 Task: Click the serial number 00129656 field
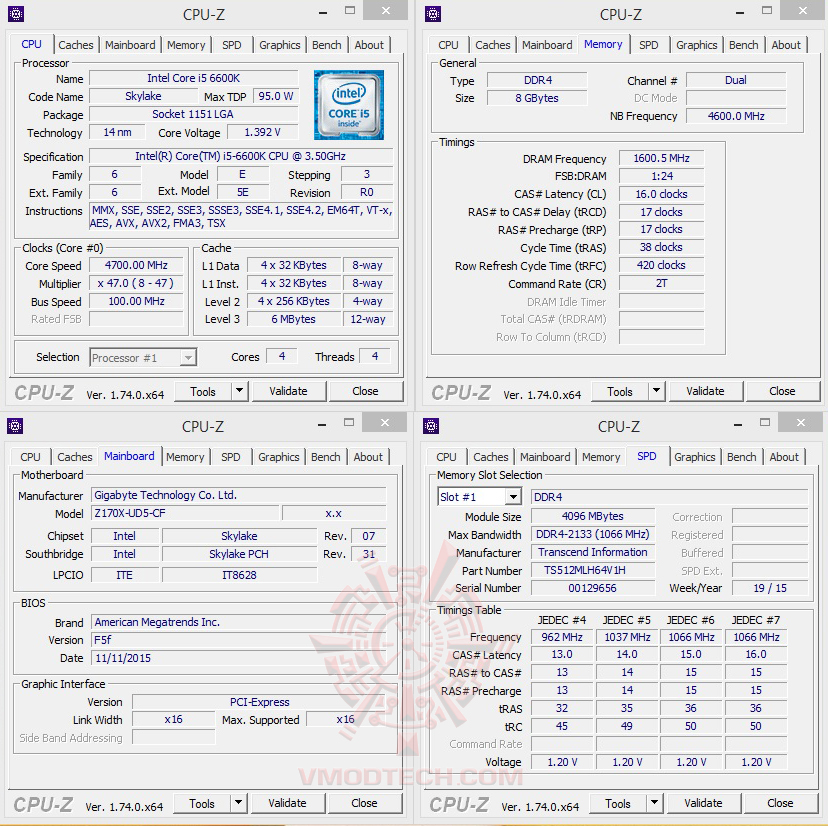pyautogui.click(x=592, y=588)
